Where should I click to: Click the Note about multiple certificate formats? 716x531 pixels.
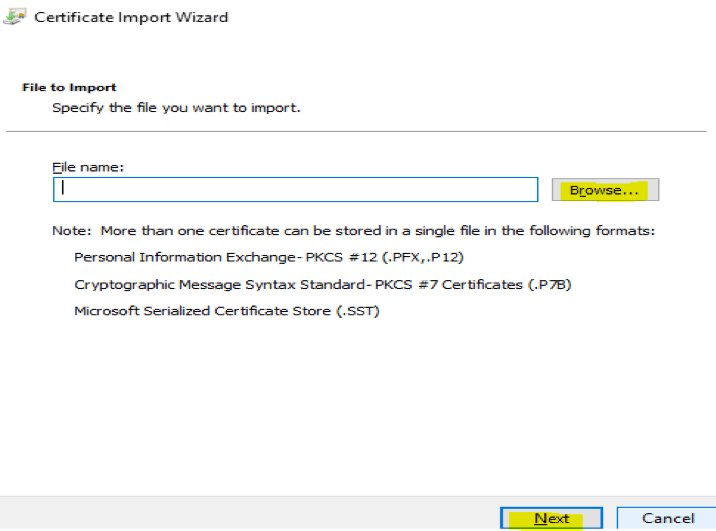tap(353, 231)
